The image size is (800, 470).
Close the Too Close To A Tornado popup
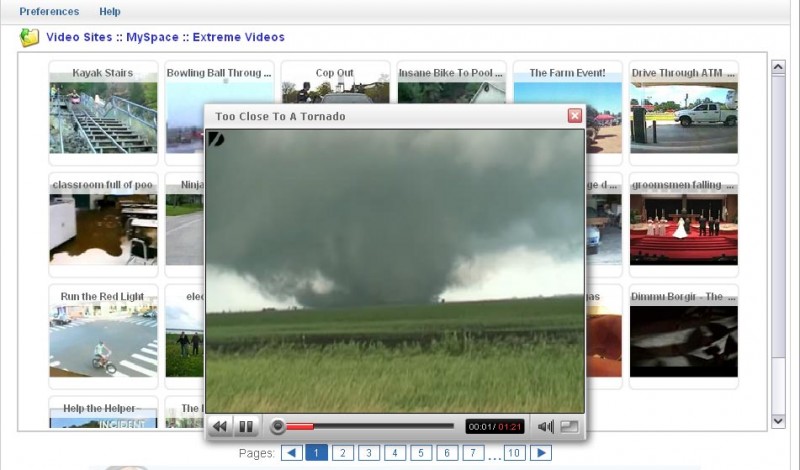click(x=575, y=116)
